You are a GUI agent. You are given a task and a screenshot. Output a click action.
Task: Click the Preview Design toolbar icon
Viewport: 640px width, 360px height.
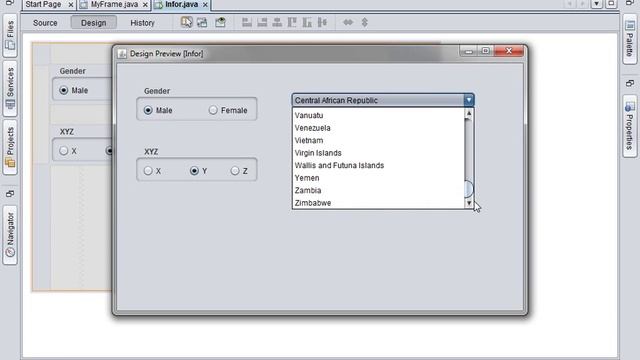tap(220, 22)
